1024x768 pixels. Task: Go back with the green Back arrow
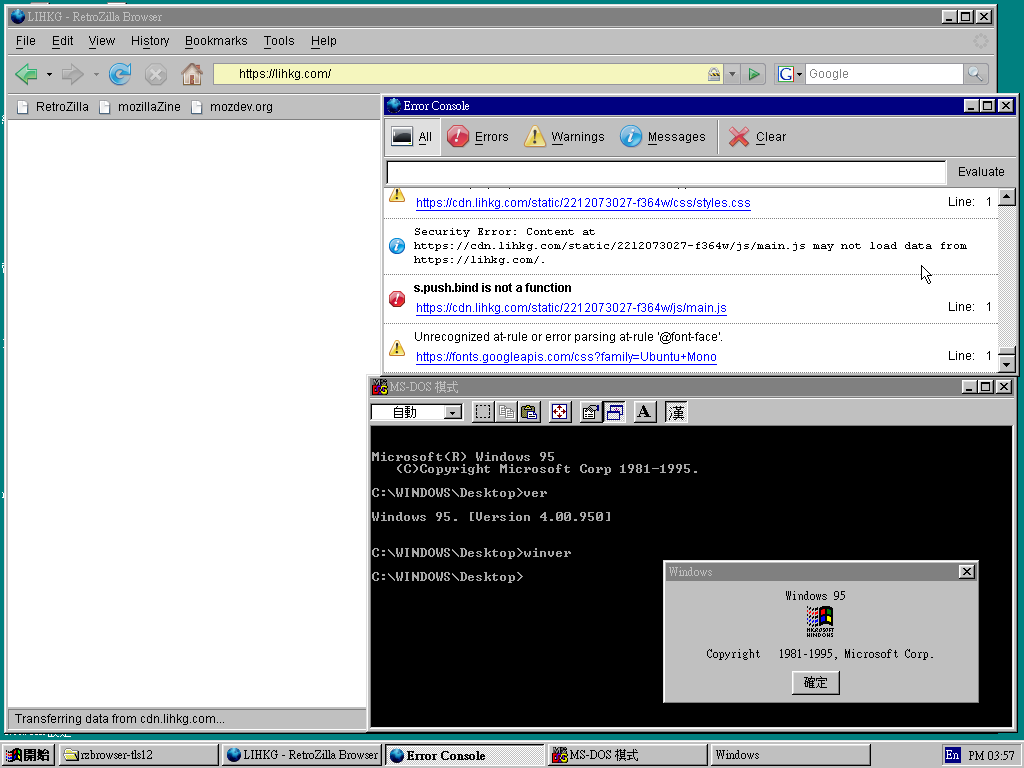26,74
